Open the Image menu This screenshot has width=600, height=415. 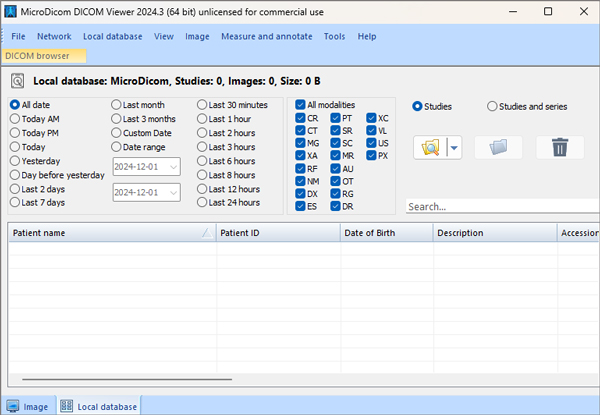[197, 36]
